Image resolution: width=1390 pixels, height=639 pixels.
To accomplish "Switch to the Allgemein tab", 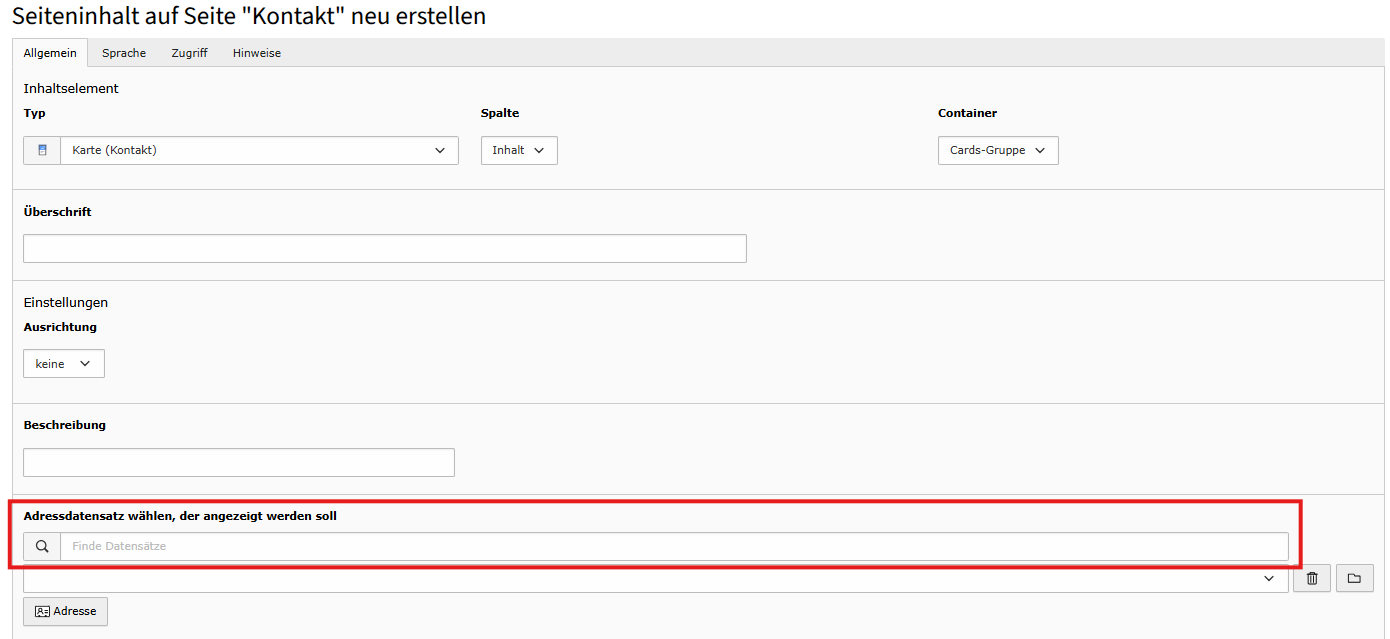I will pyautogui.click(x=50, y=53).
